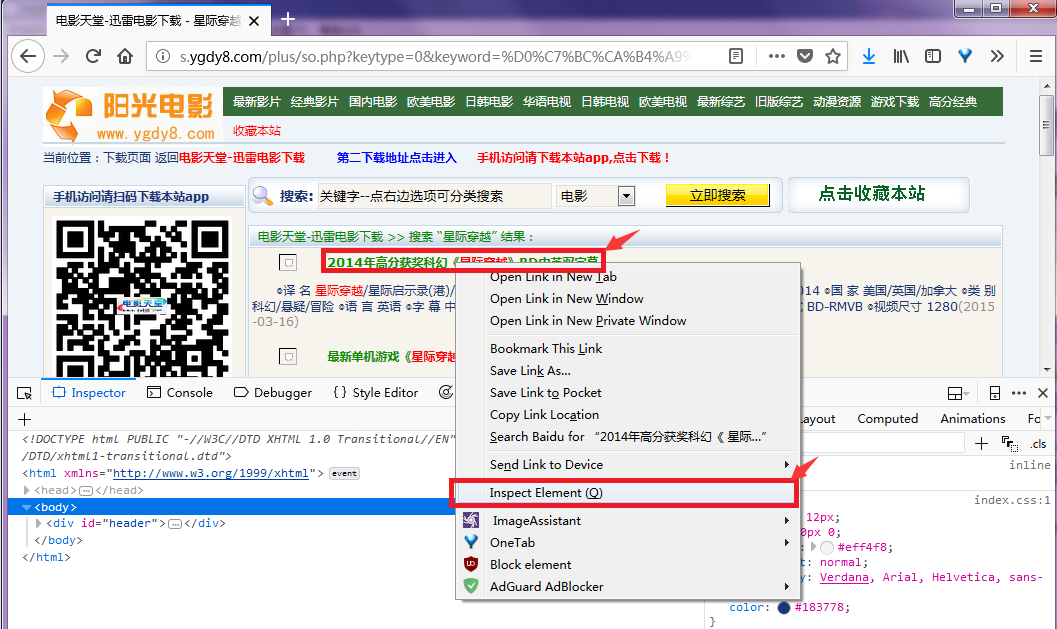
Task: Choose devtools docking mode dropdown
Action: (x=958, y=393)
